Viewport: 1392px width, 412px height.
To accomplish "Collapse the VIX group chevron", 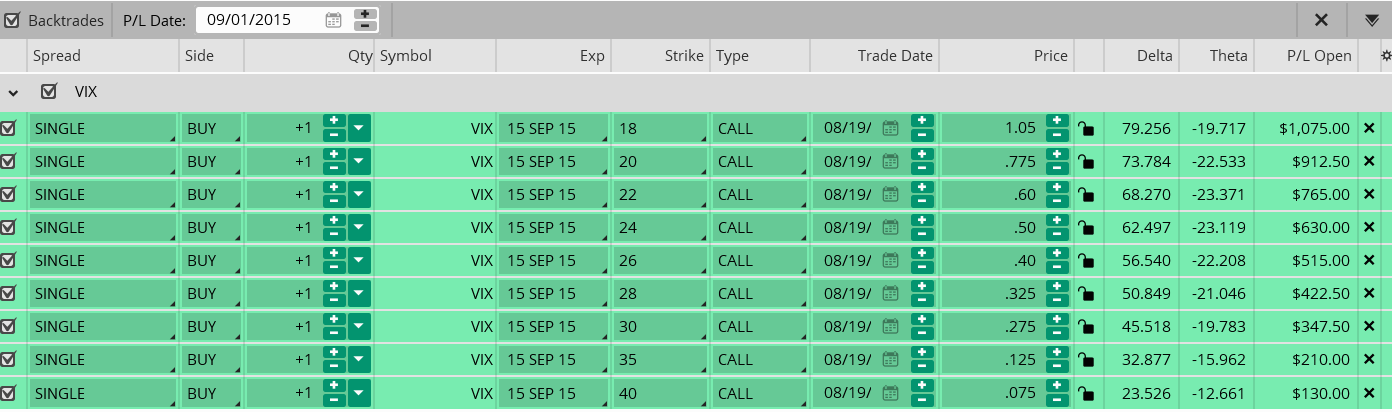I will click(13, 93).
